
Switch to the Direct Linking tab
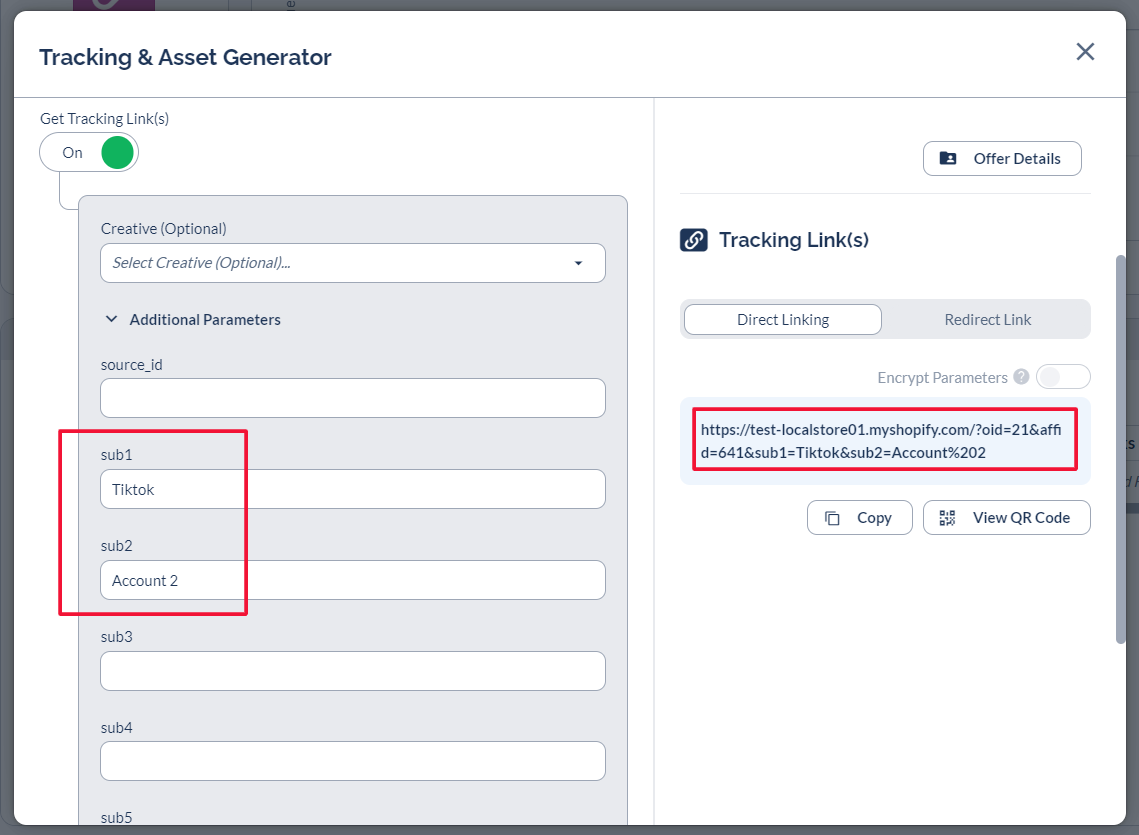click(782, 320)
